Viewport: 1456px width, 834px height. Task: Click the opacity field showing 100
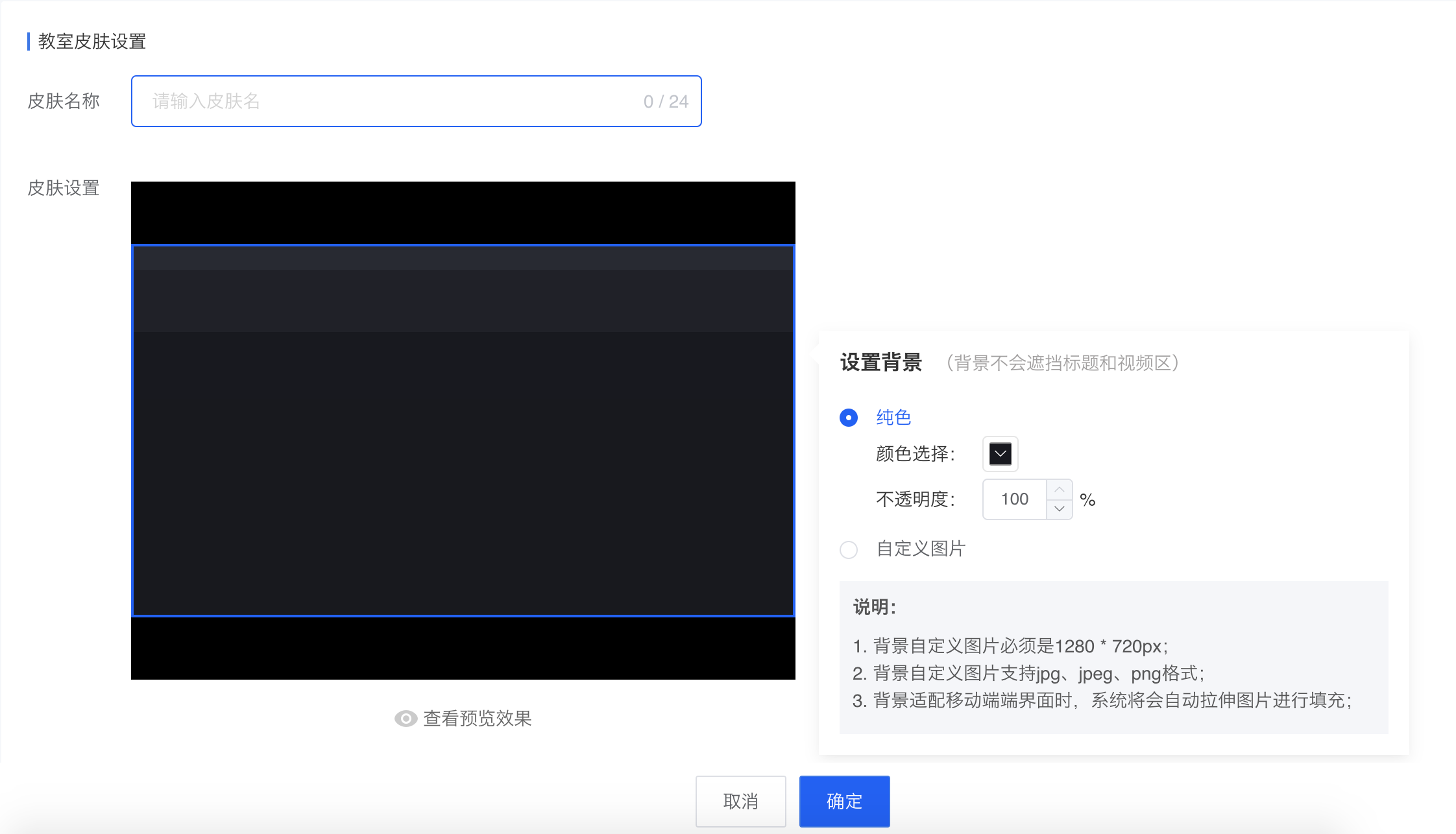[x=1014, y=499]
